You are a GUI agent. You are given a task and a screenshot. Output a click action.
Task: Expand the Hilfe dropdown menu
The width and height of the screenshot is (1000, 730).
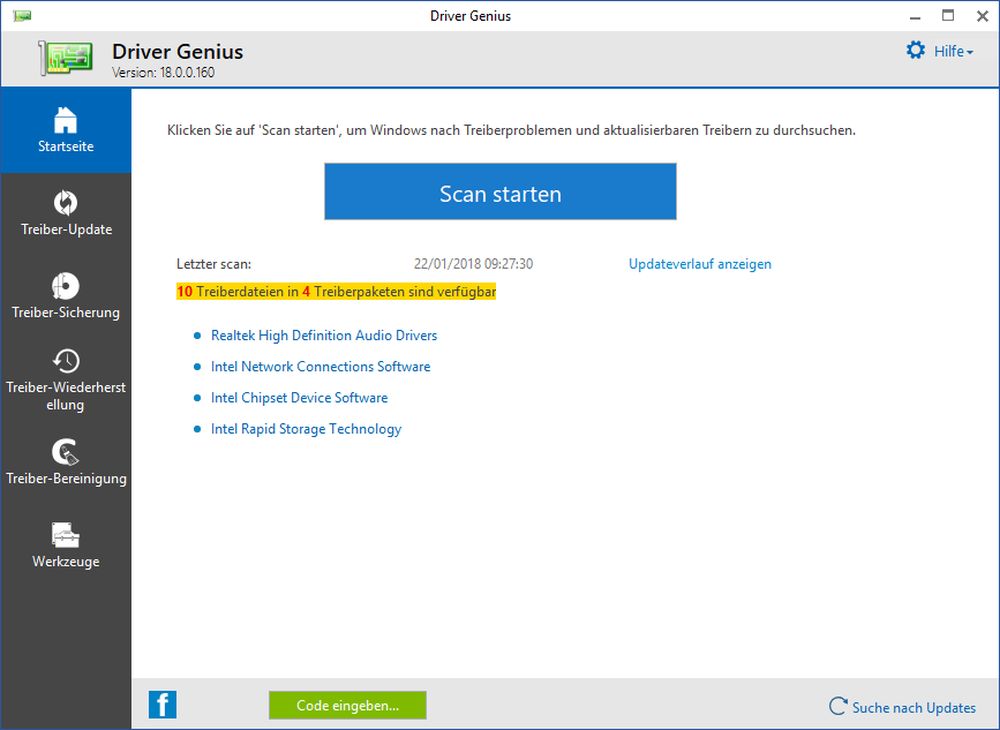953,51
